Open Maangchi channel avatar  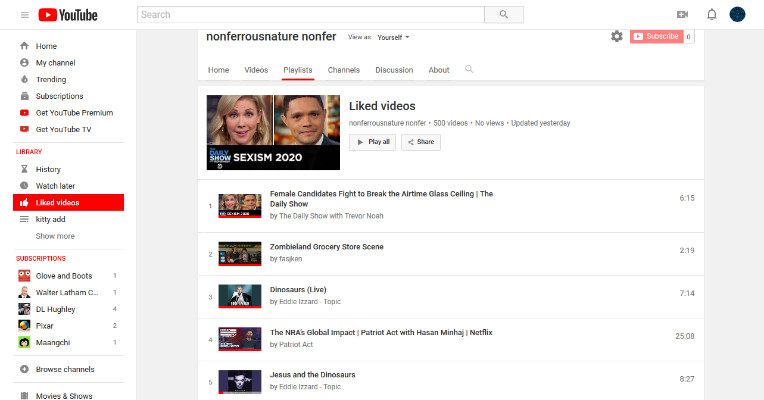(x=24, y=343)
